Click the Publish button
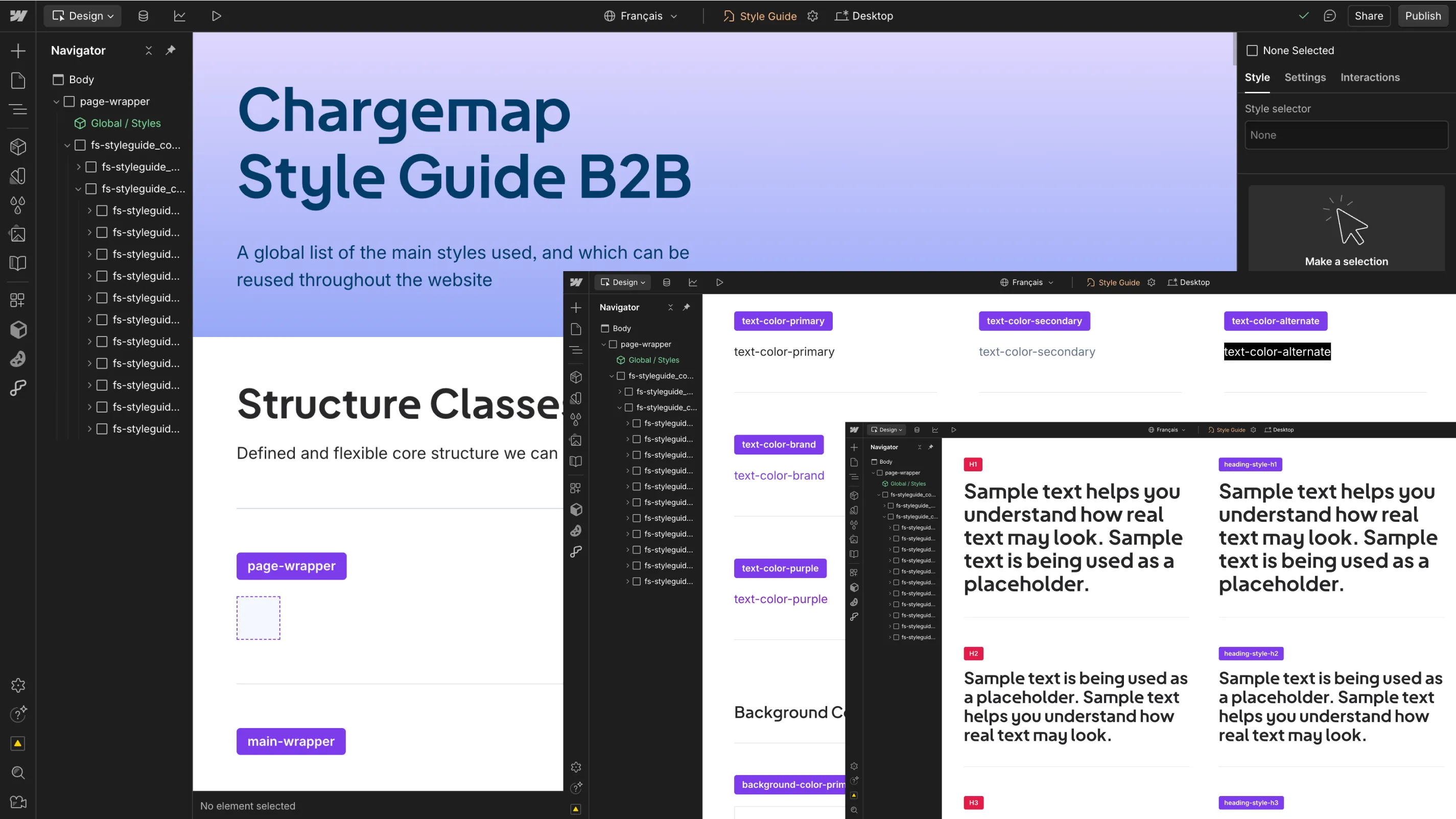Image resolution: width=1456 pixels, height=819 pixels. (x=1423, y=16)
